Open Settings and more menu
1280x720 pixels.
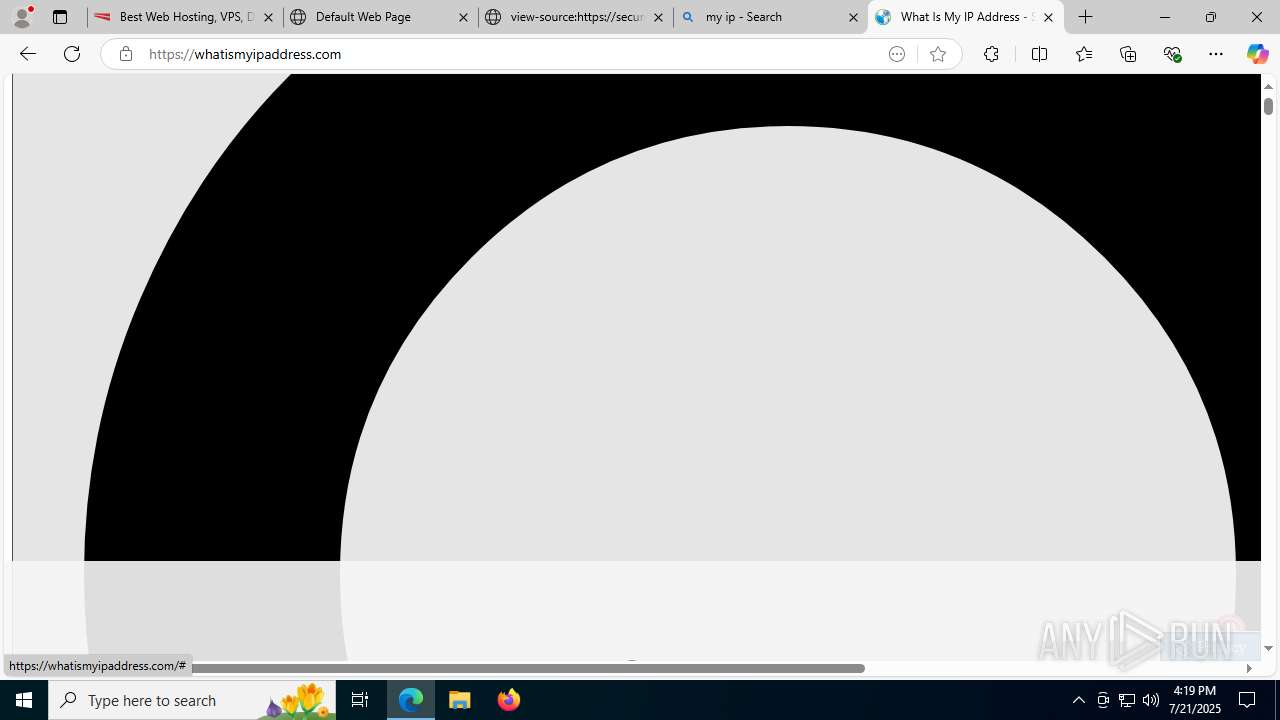(x=1216, y=54)
